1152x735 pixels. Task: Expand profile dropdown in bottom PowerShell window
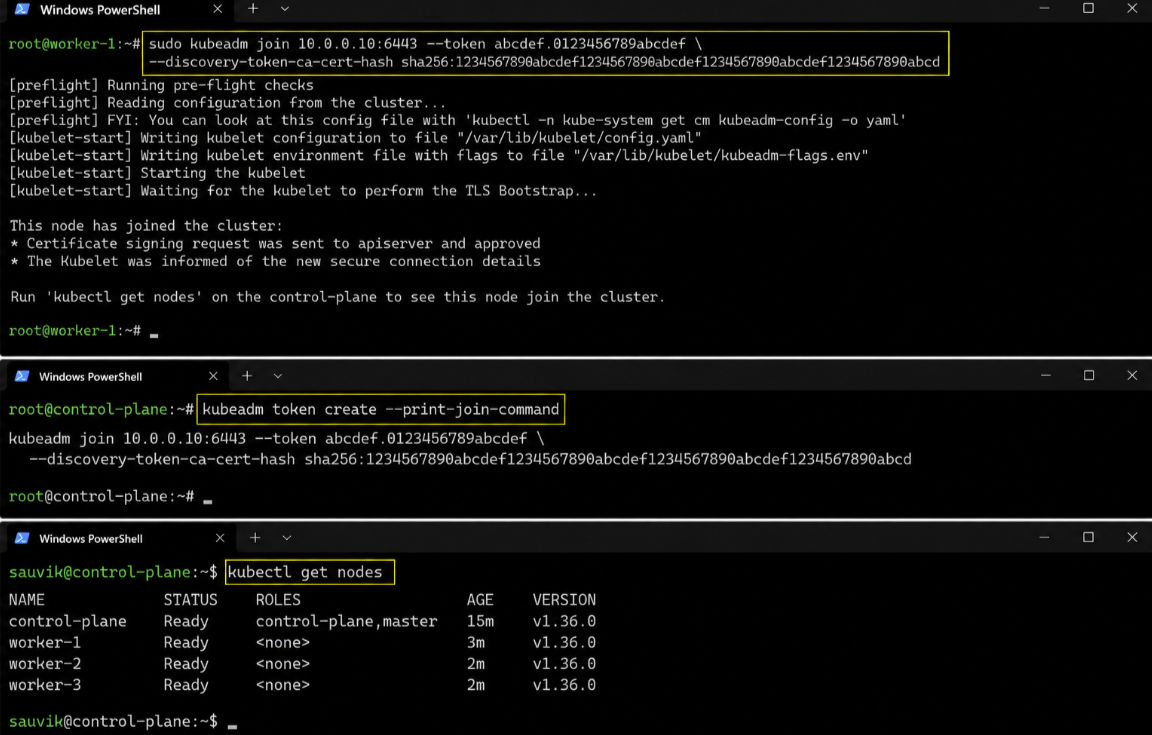(287, 538)
